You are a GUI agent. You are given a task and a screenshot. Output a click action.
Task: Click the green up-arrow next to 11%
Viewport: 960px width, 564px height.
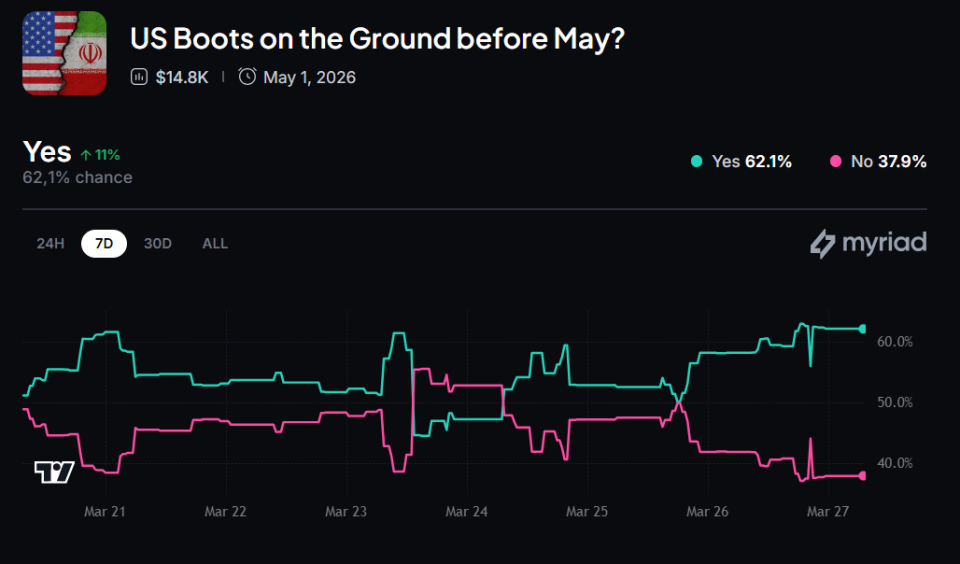tap(86, 155)
